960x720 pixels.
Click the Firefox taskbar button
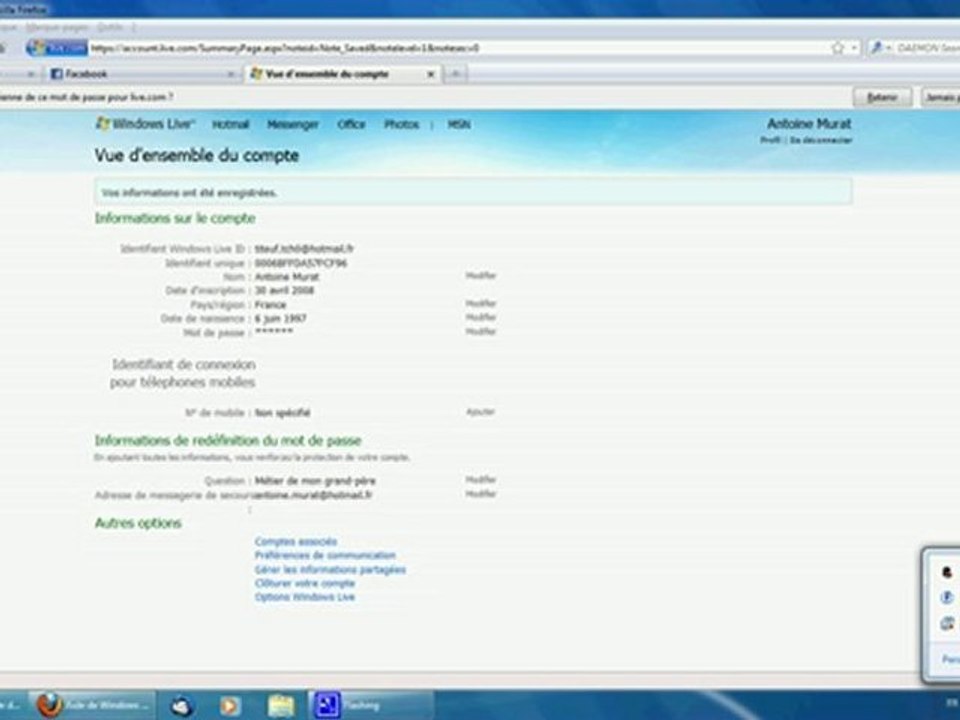pos(92,705)
